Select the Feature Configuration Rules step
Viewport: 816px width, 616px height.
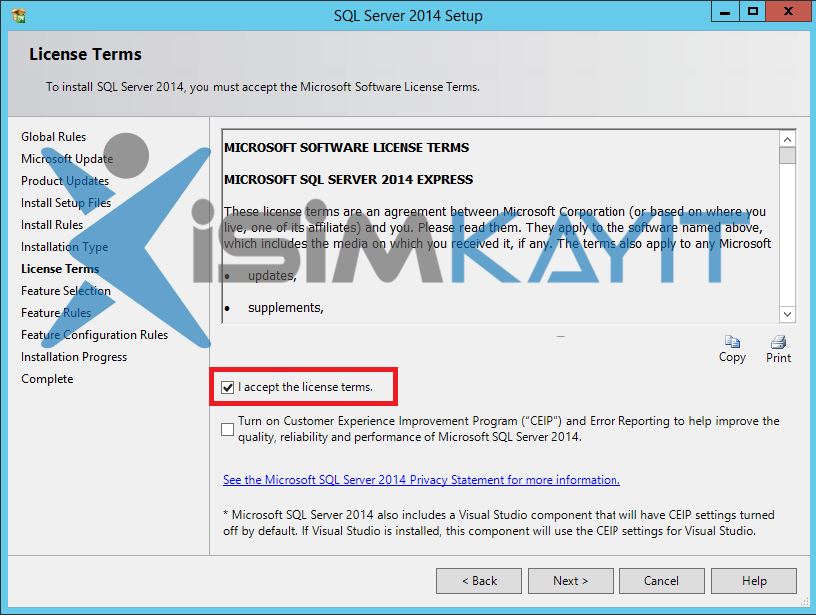pos(95,335)
